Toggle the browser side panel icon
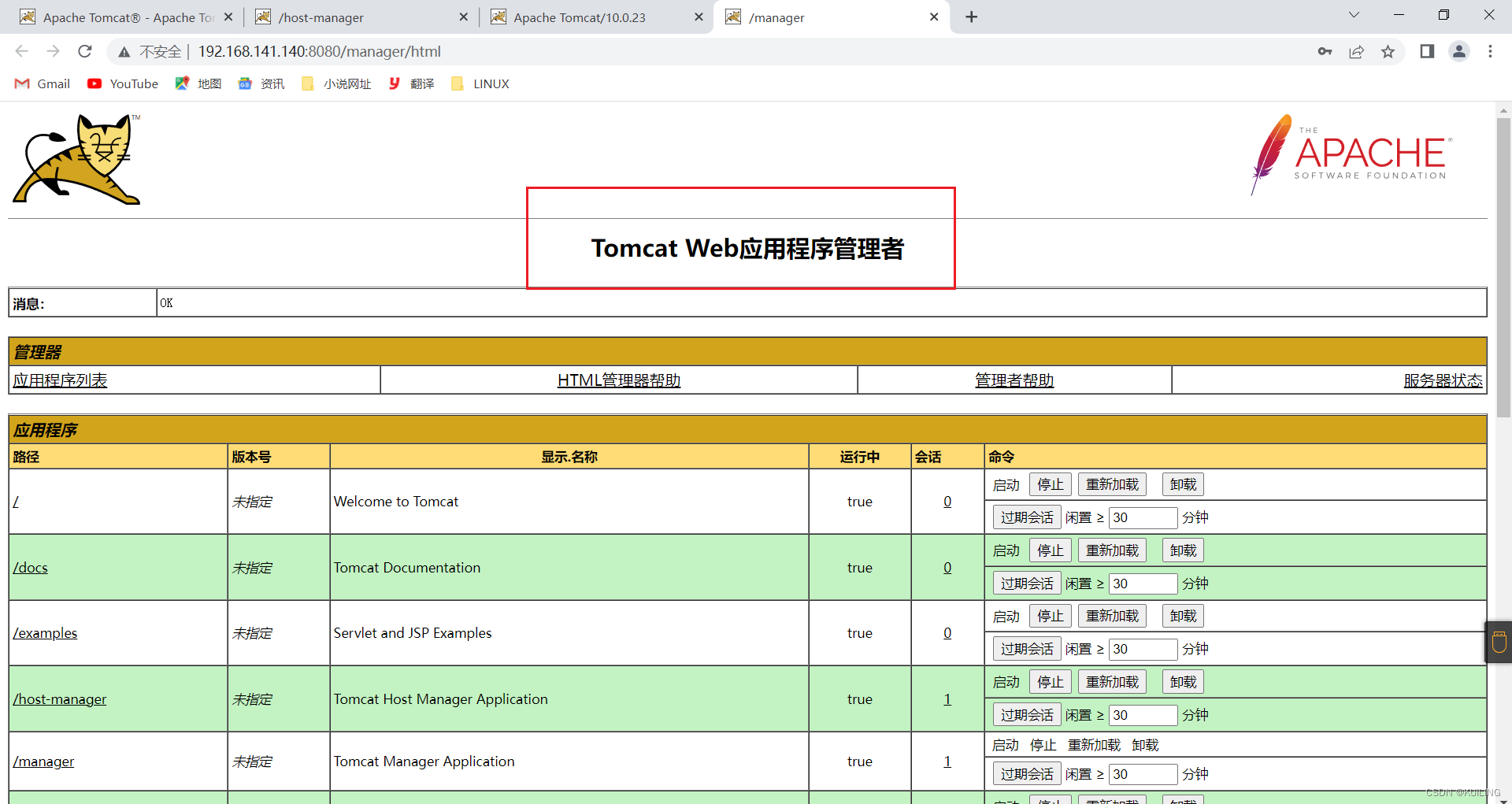The width and height of the screenshot is (1512, 804). 1427,51
